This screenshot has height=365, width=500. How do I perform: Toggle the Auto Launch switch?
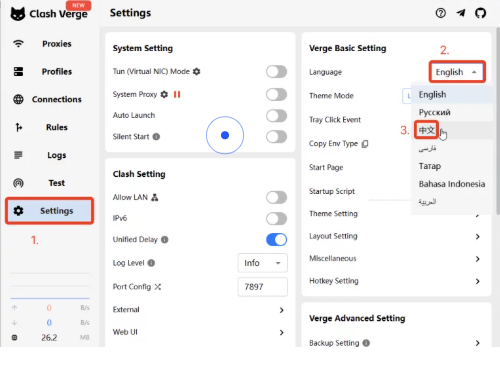tap(276, 116)
